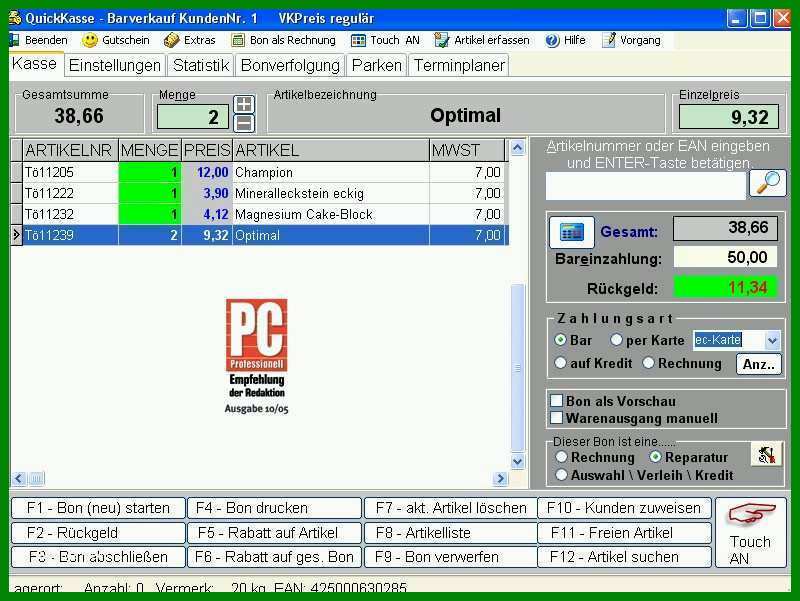Click table scroll down arrow

(x=517, y=462)
